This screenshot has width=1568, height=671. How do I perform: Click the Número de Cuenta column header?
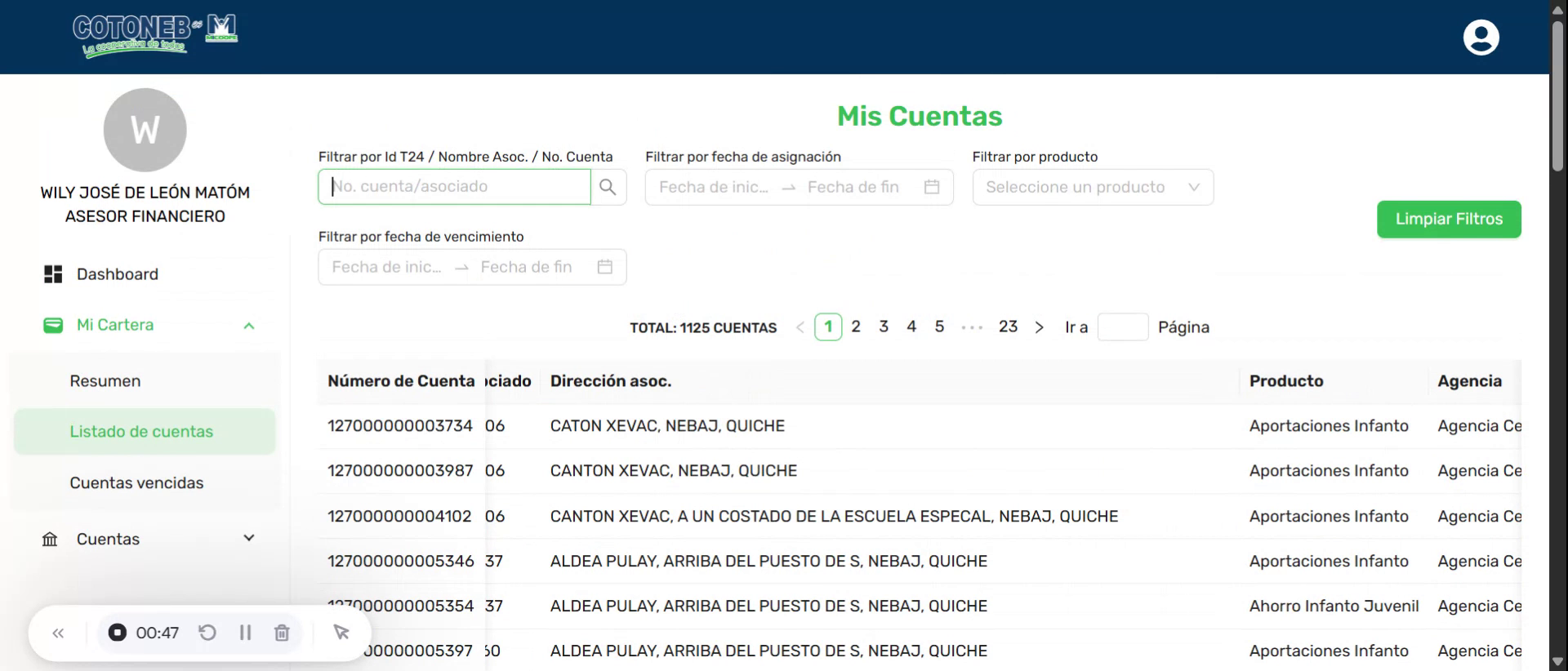[x=401, y=381]
